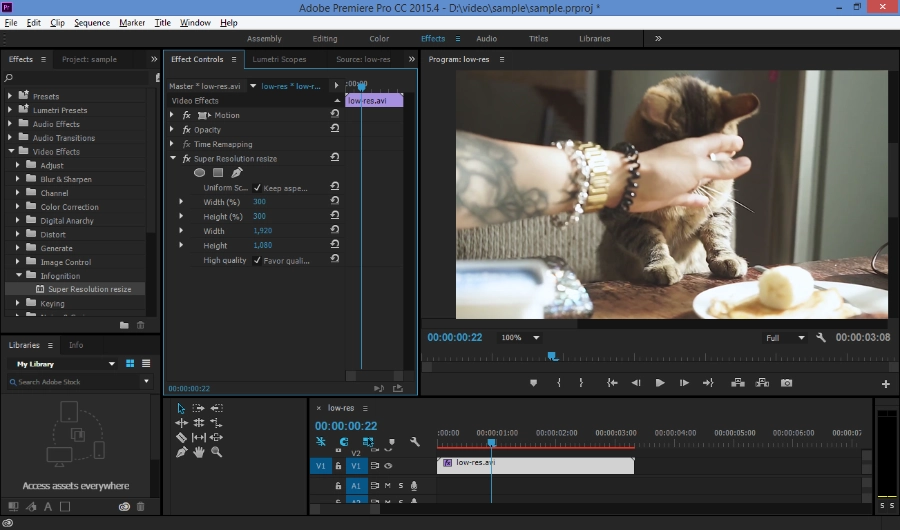Choose free draw bezier mask pen

coord(236,173)
